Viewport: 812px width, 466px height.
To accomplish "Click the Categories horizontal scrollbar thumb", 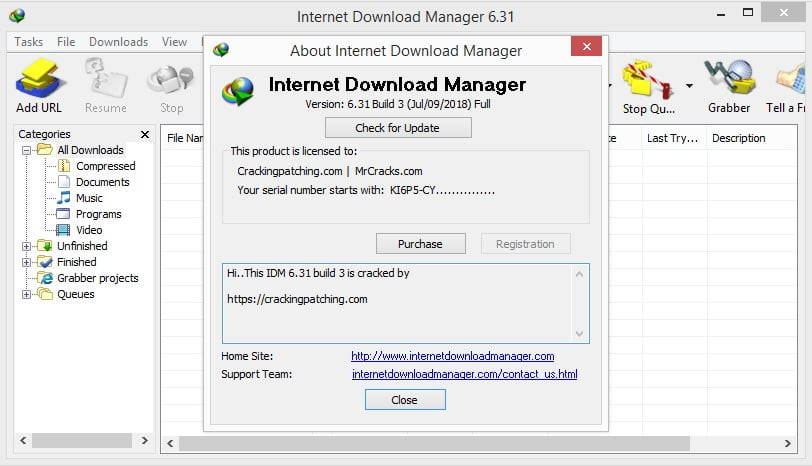I will click(x=81, y=441).
